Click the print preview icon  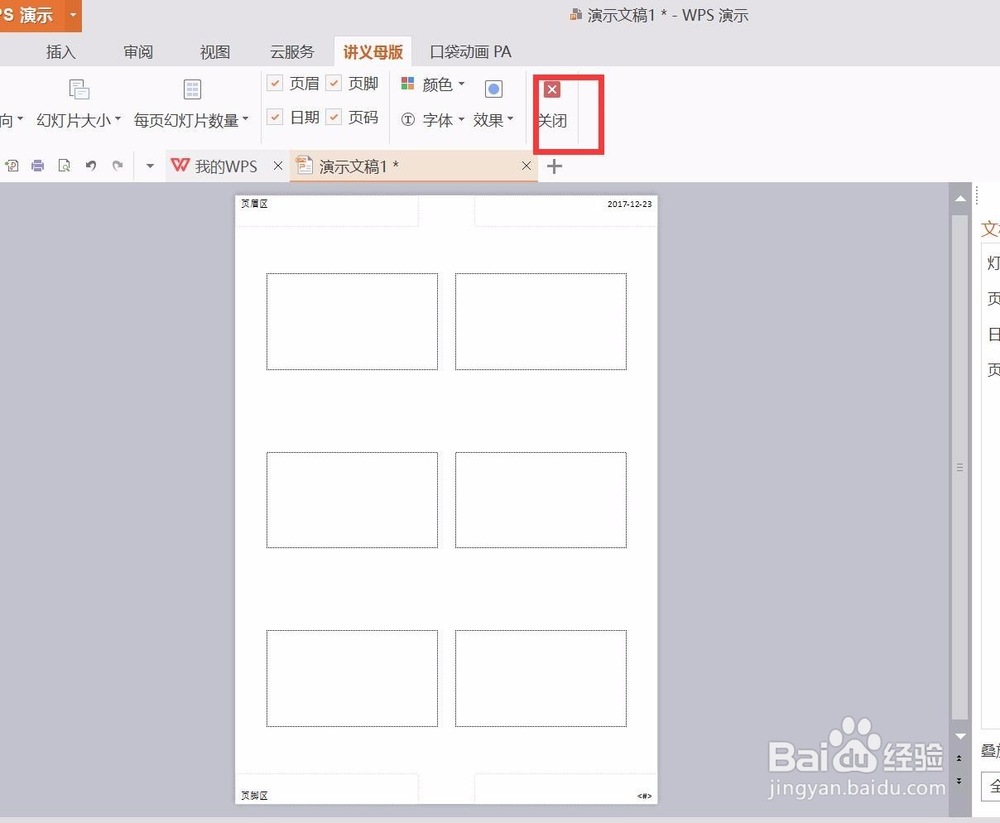[64, 166]
